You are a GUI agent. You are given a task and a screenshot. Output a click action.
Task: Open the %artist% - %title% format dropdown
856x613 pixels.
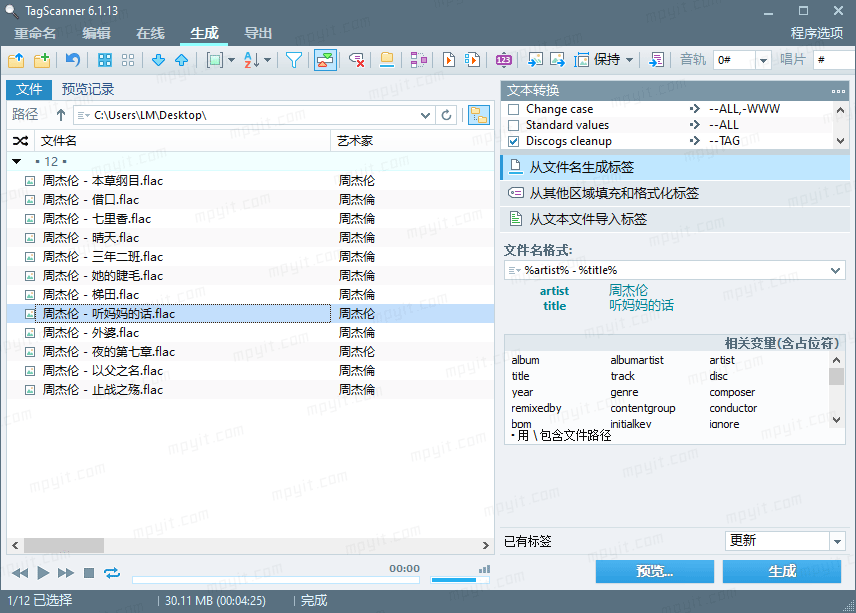(835, 270)
